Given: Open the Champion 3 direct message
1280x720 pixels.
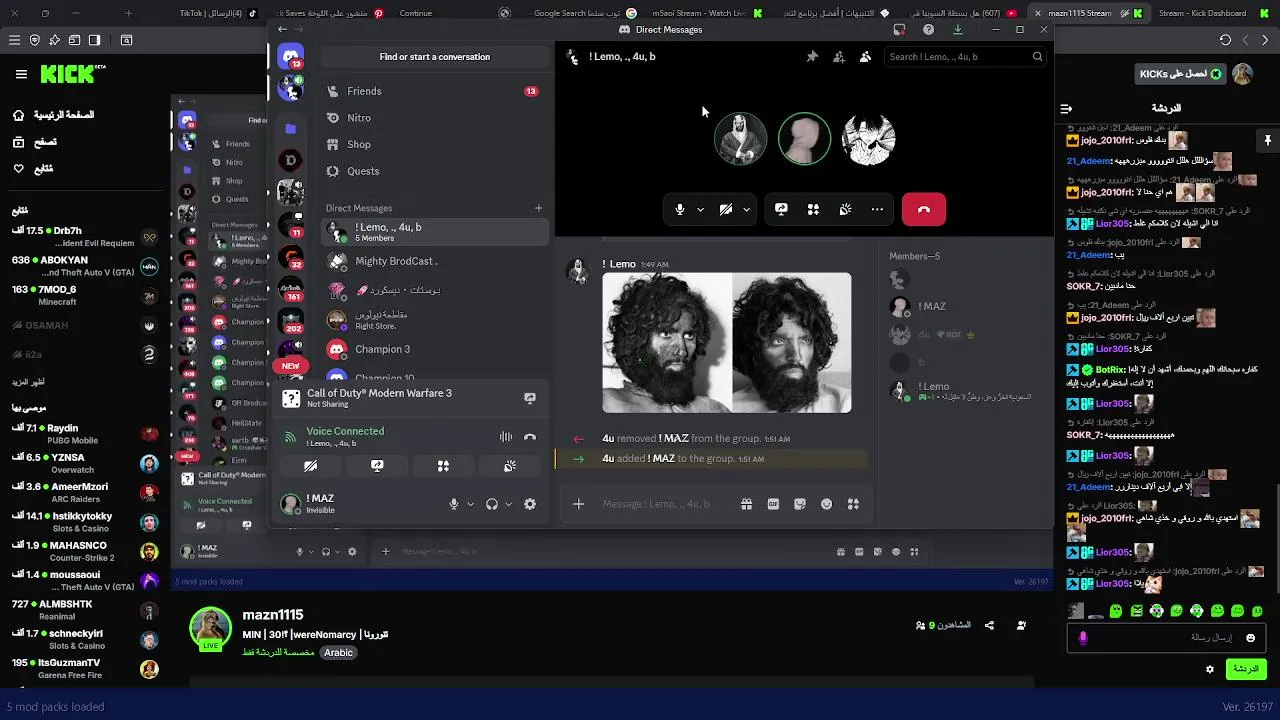Looking at the screenshot, I should tap(434, 349).
